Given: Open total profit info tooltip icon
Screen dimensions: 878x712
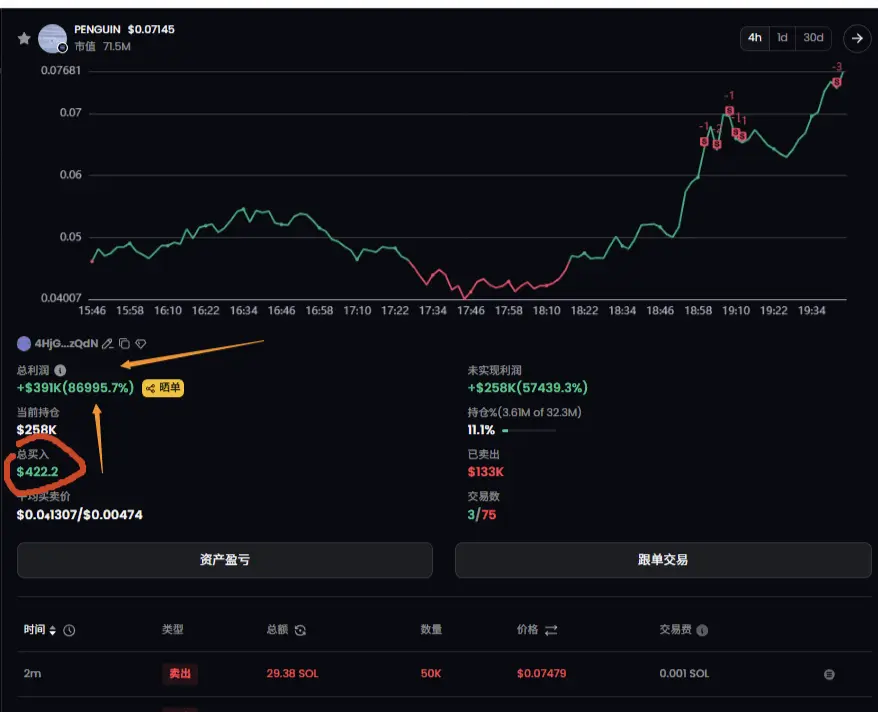Looking at the screenshot, I should [x=60, y=370].
